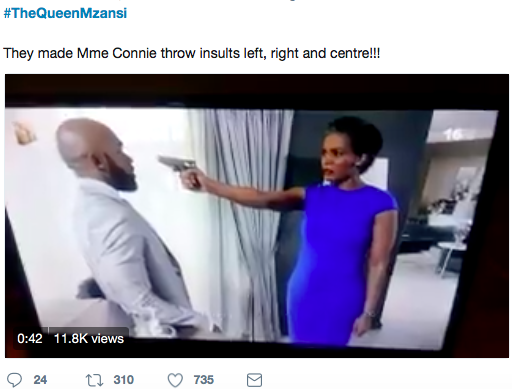512x389 pixels.
Task: Click the wall ornament behind the man
Action: tap(24, 133)
